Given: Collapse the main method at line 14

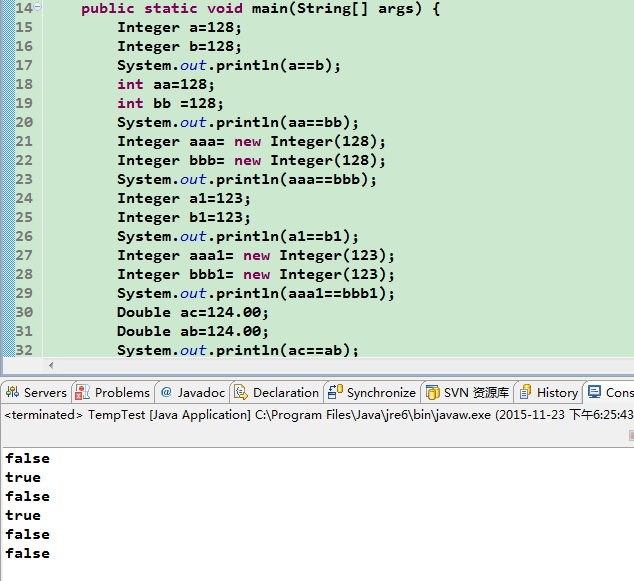Looking at the screenshot, I should (x=38, y=8).
